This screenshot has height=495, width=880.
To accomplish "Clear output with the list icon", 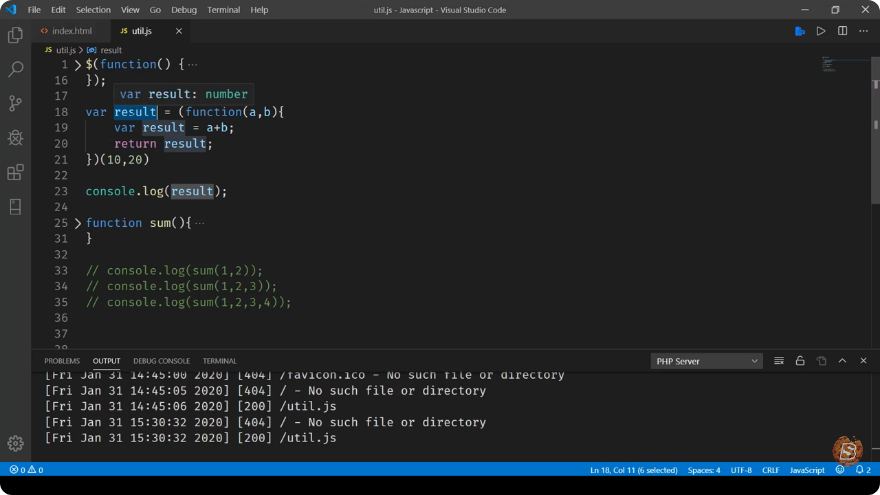I will (778, 361).
